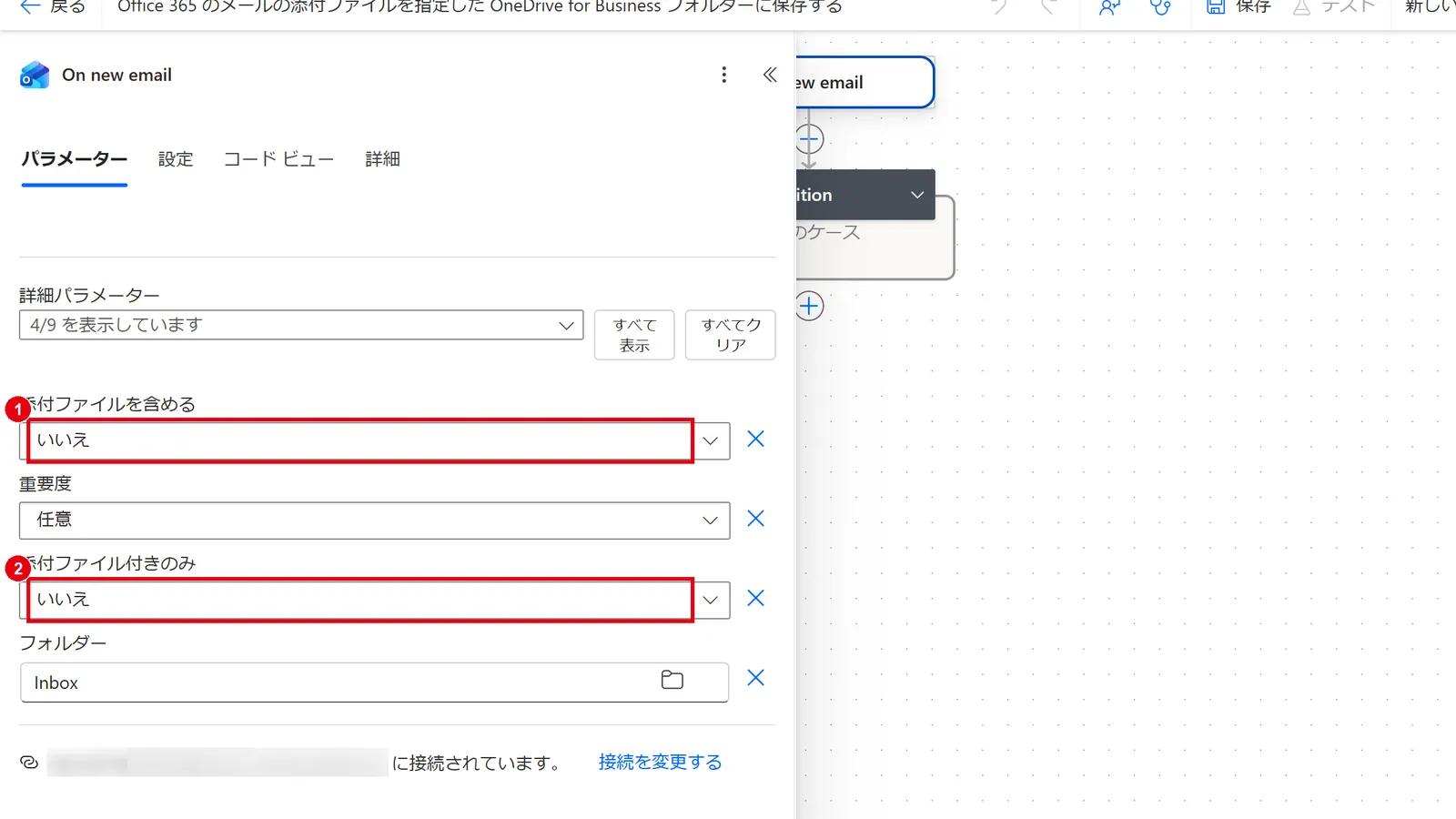This screenshot has width=1456, height=819.
Task: Click the connection link icon at the panel bottom
Action: coord(29,763)
